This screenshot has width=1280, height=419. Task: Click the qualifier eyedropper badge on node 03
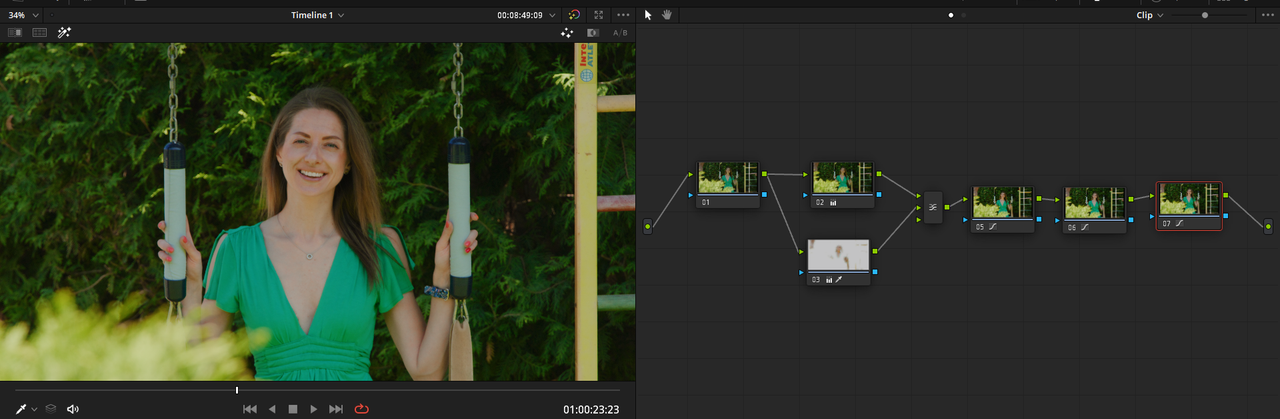(x=839, y=280)
